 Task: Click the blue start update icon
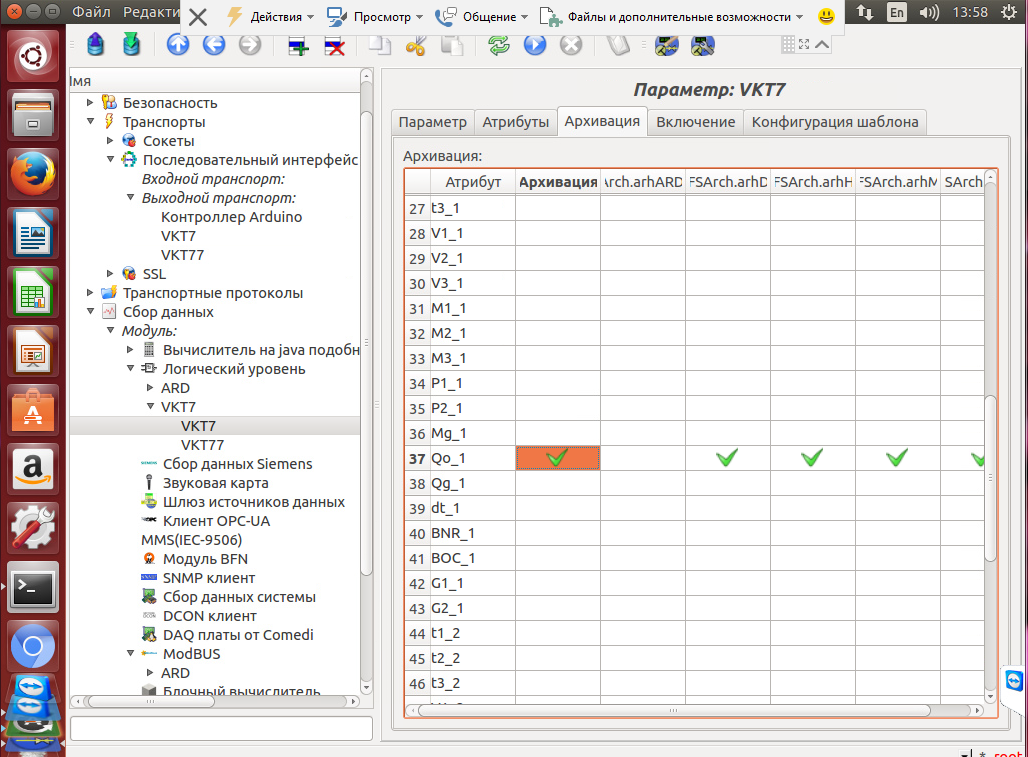[x=534, y=45]
